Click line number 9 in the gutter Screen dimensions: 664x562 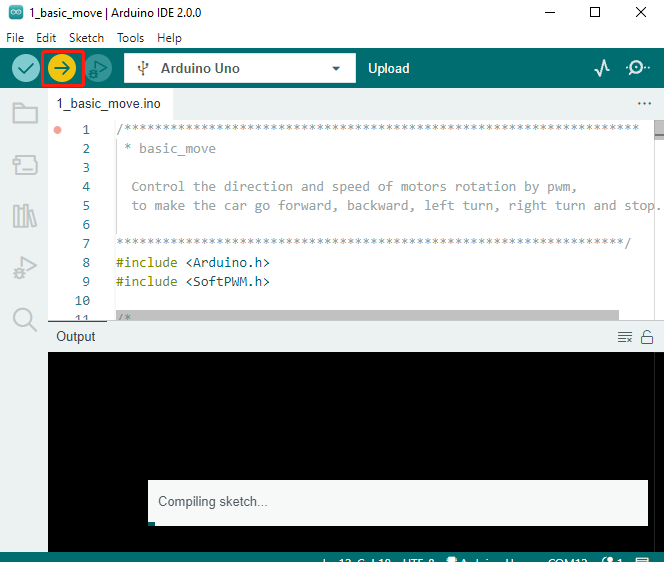[x=86, y=282]
